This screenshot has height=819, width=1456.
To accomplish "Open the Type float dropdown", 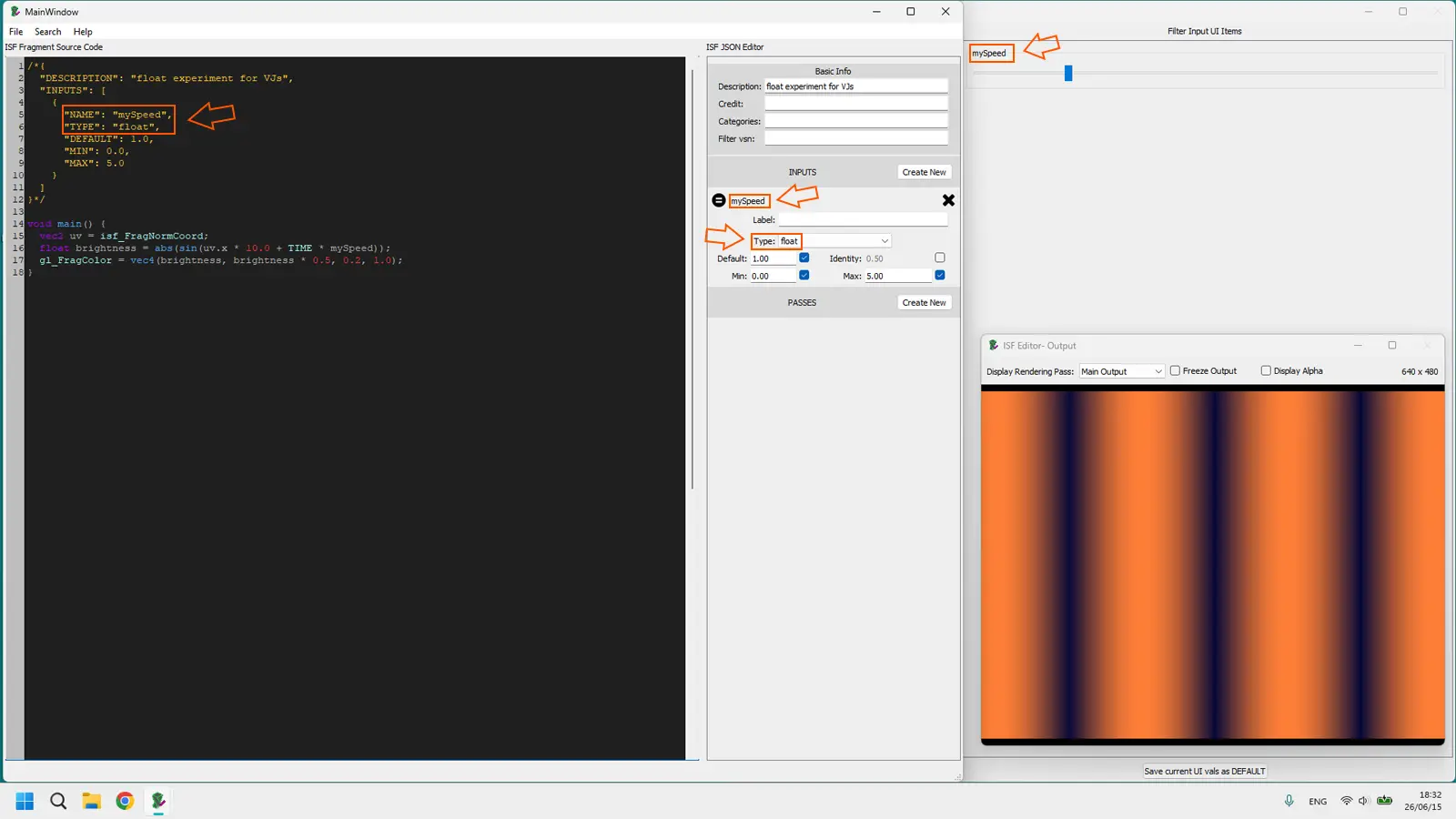I will (834, 241).
